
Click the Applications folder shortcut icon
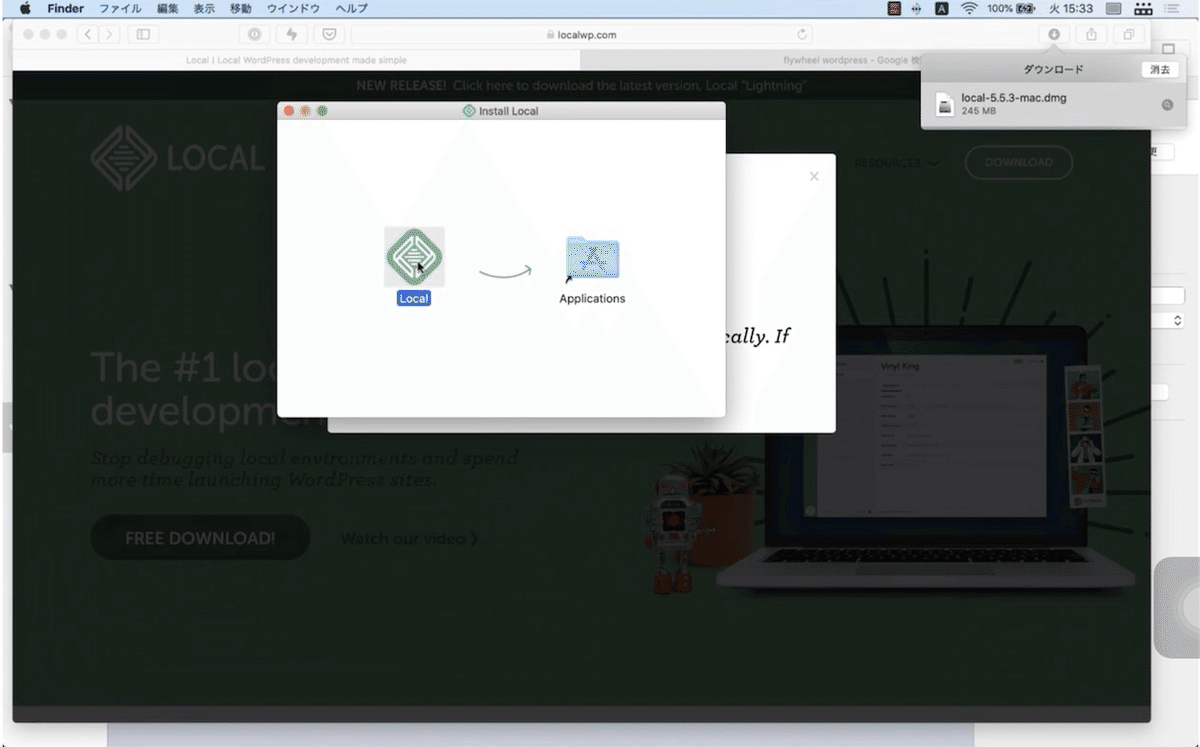(x=592, y=259)
